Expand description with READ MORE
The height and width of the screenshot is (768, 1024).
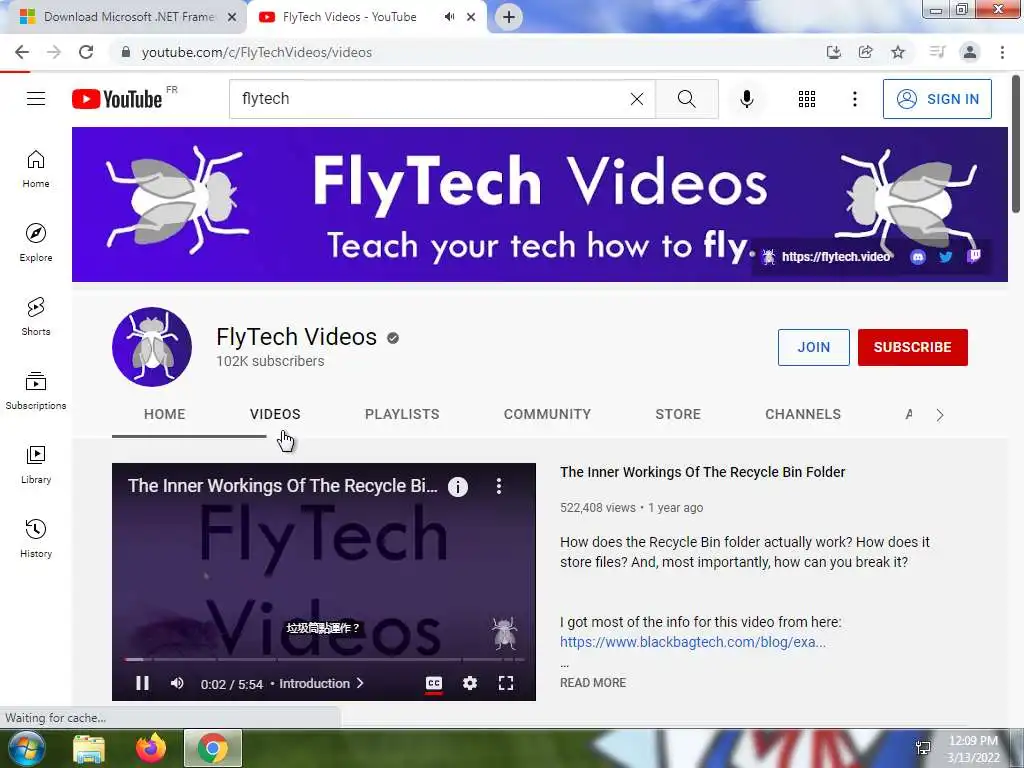[593, 682]
